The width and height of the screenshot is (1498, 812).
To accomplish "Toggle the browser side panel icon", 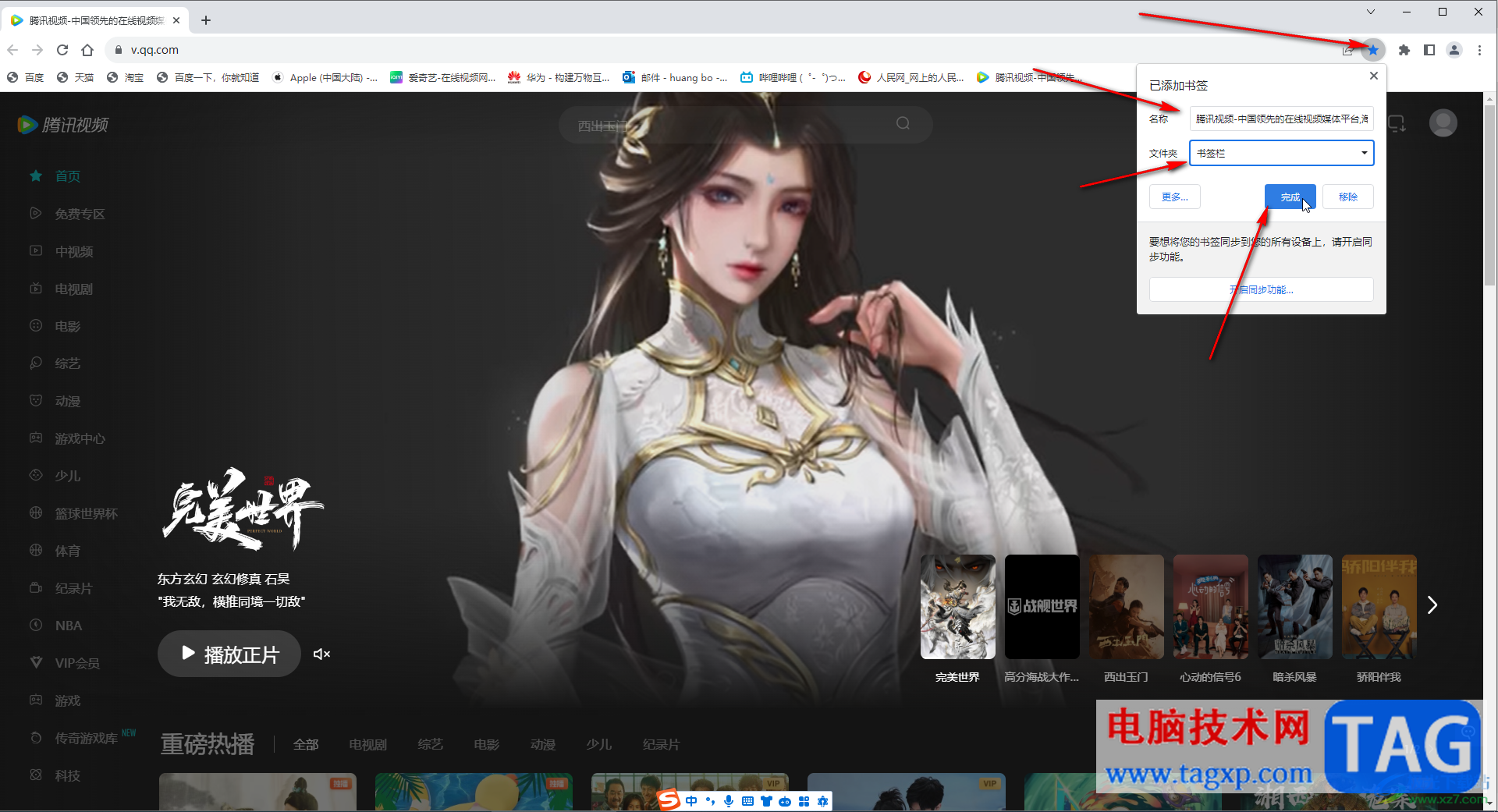I will (x=1429, y=50).
